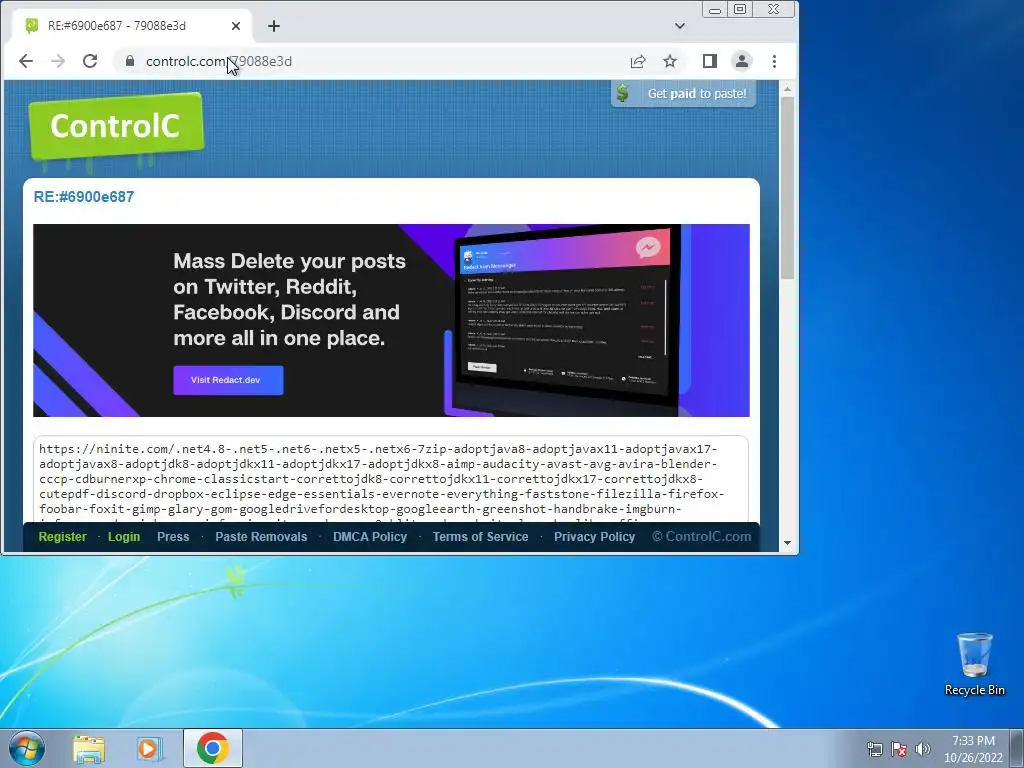Click the page scrollbar down arrow

(x=787, y=543)
